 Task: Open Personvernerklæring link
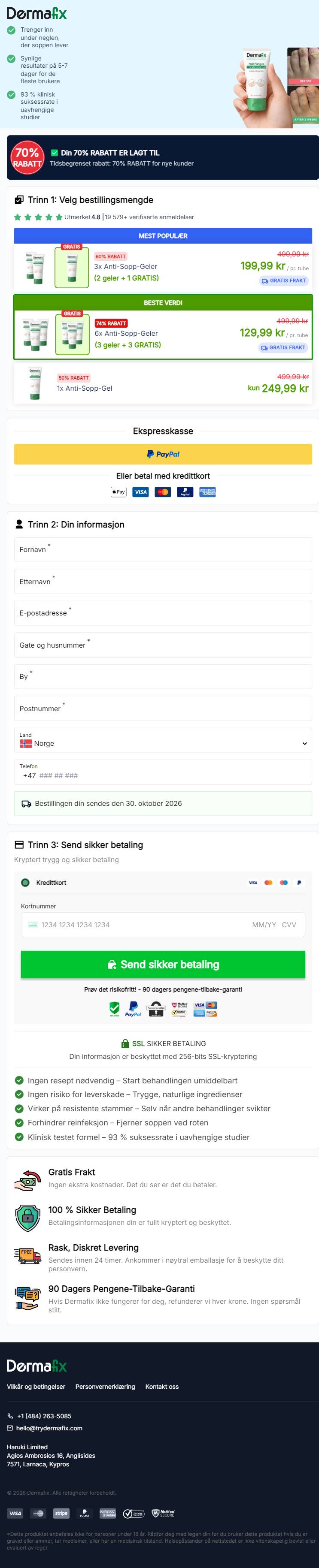pos(105,1387)
